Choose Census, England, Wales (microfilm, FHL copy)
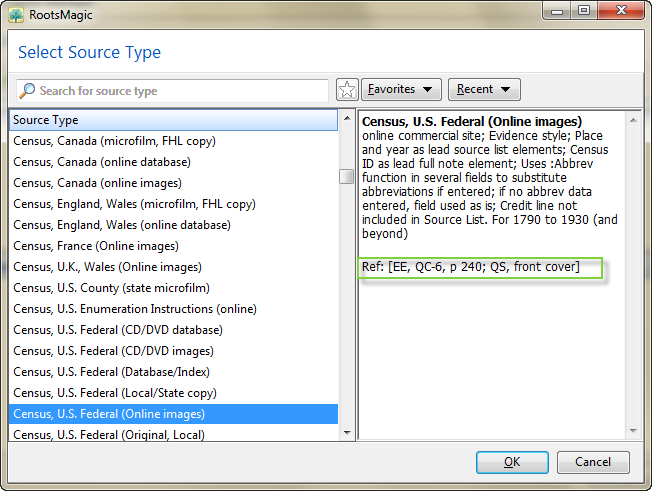This screenshot has height=491, width=652. tap(173, 204)
